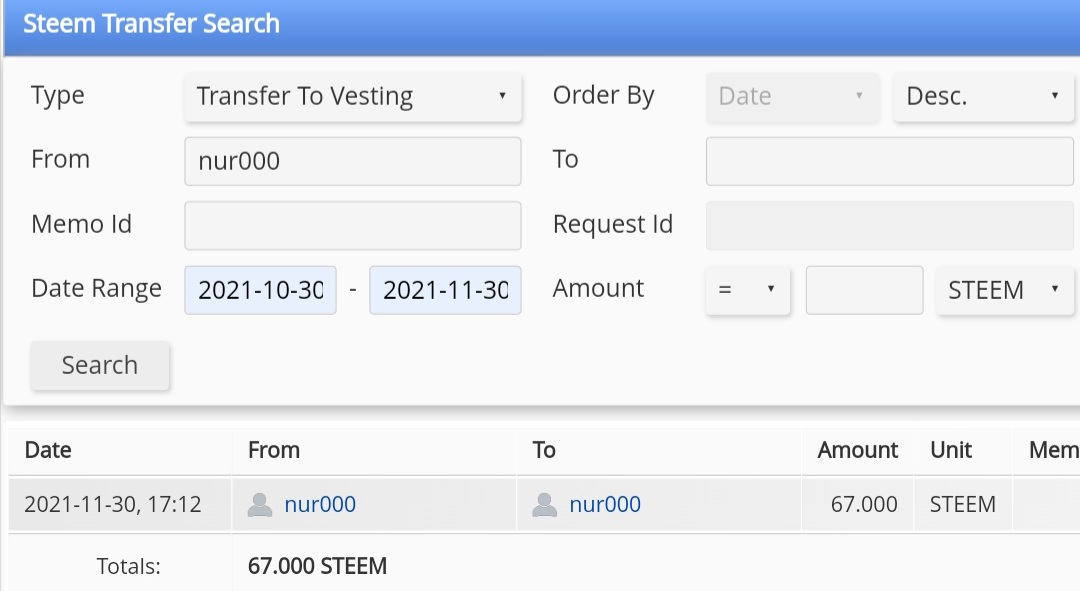The height and width of the screenshot is (591, 1080).
Task: Sort results by the Date column header
Action: 48,450
